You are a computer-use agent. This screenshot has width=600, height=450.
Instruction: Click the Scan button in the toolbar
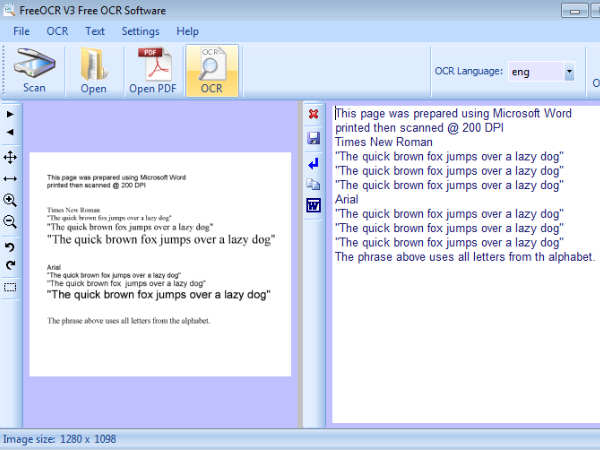click(34, 70)
